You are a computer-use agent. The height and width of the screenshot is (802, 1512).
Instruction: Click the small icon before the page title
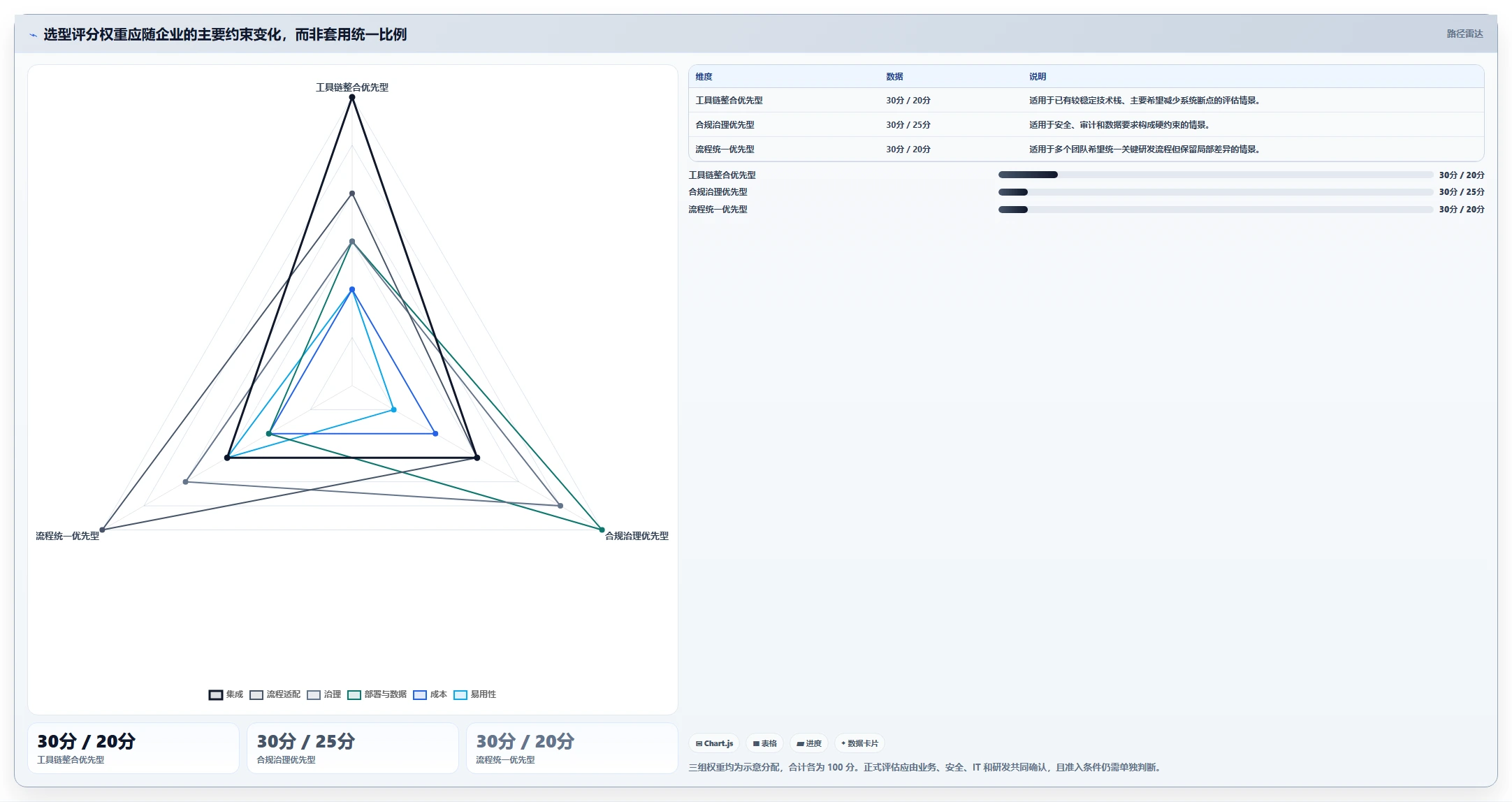(x=33, y=35)
